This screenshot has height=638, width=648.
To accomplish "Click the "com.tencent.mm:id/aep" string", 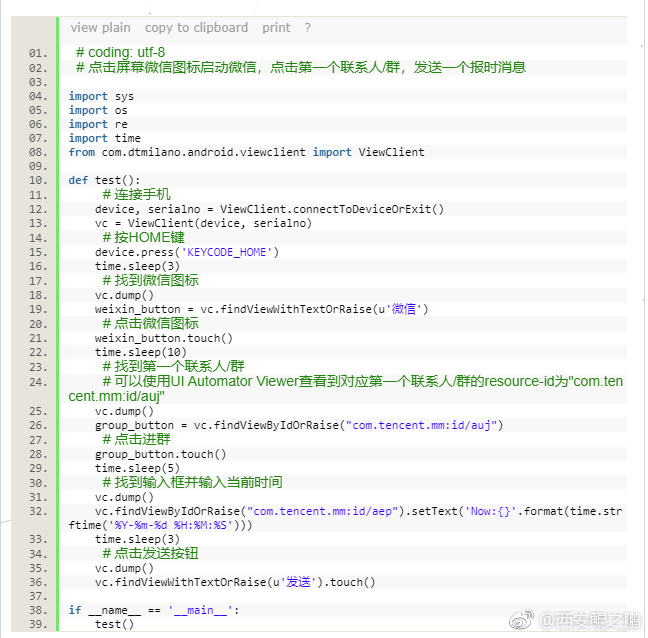I will pos(322,512).
